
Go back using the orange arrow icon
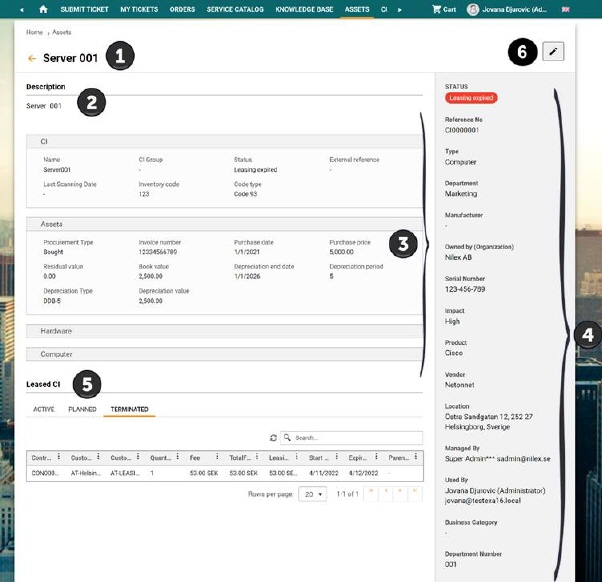(x=32, y=59)
